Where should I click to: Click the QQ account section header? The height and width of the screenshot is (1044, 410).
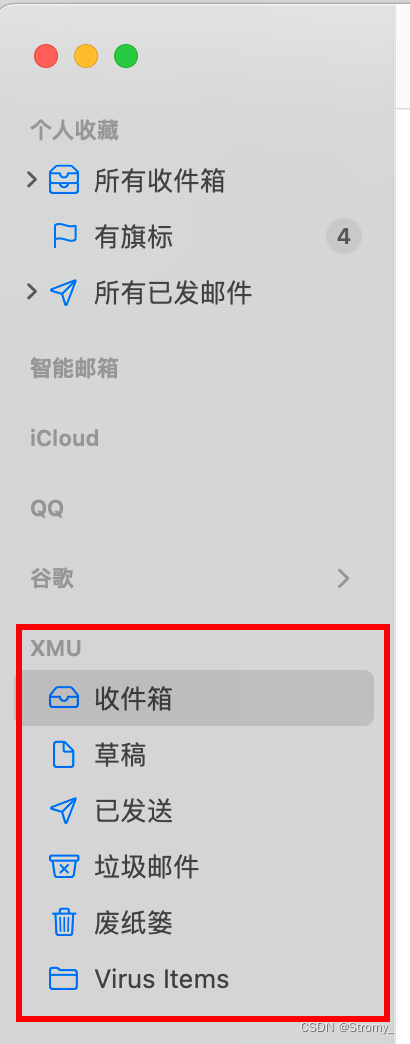pyautogui.click(x=47, y=509)
